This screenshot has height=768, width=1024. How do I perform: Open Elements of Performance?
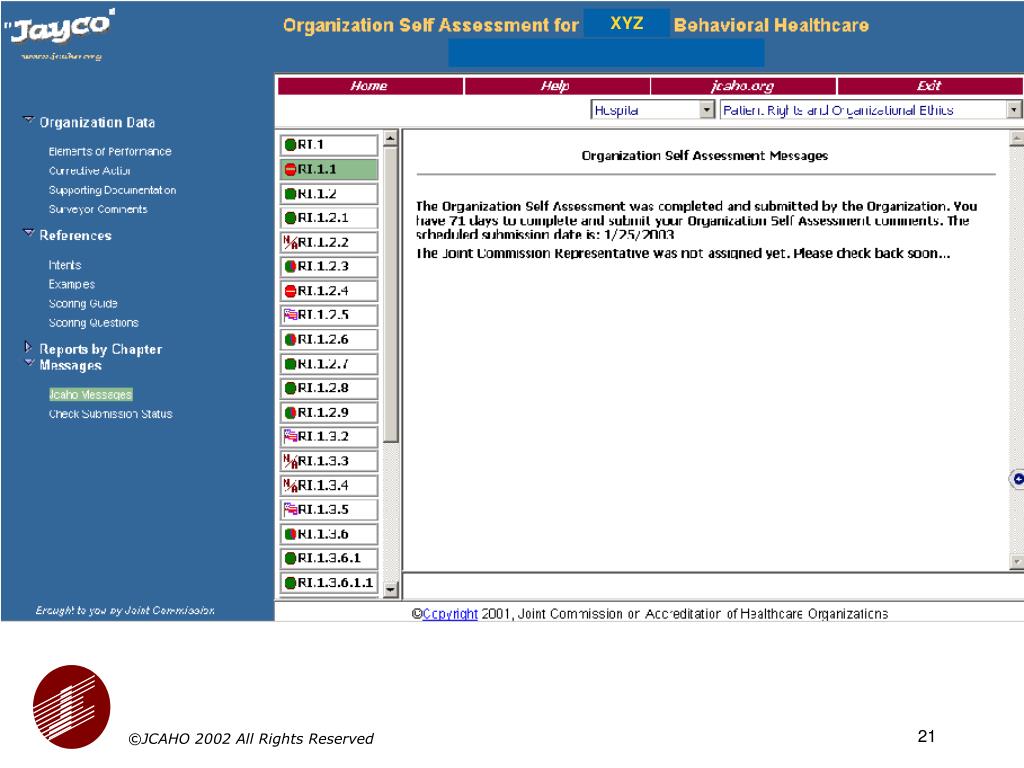click(110, 152)
